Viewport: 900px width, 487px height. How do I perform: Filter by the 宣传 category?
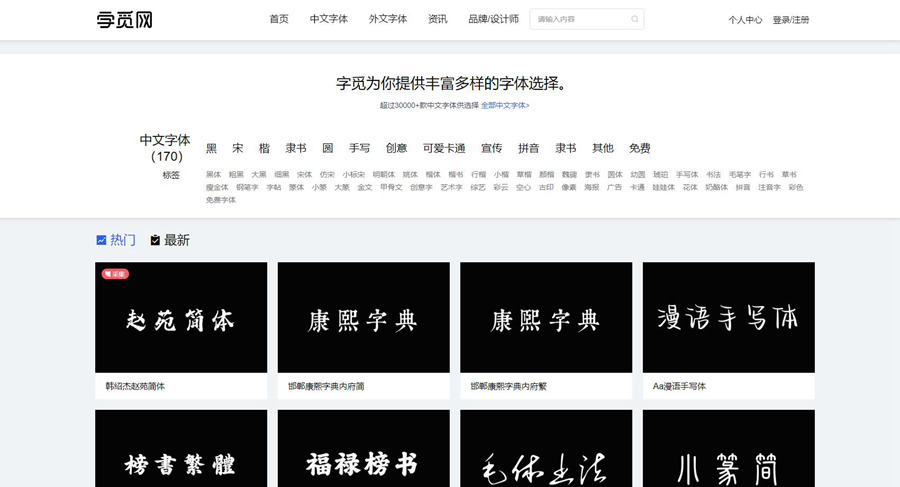(x=491, y=148)
